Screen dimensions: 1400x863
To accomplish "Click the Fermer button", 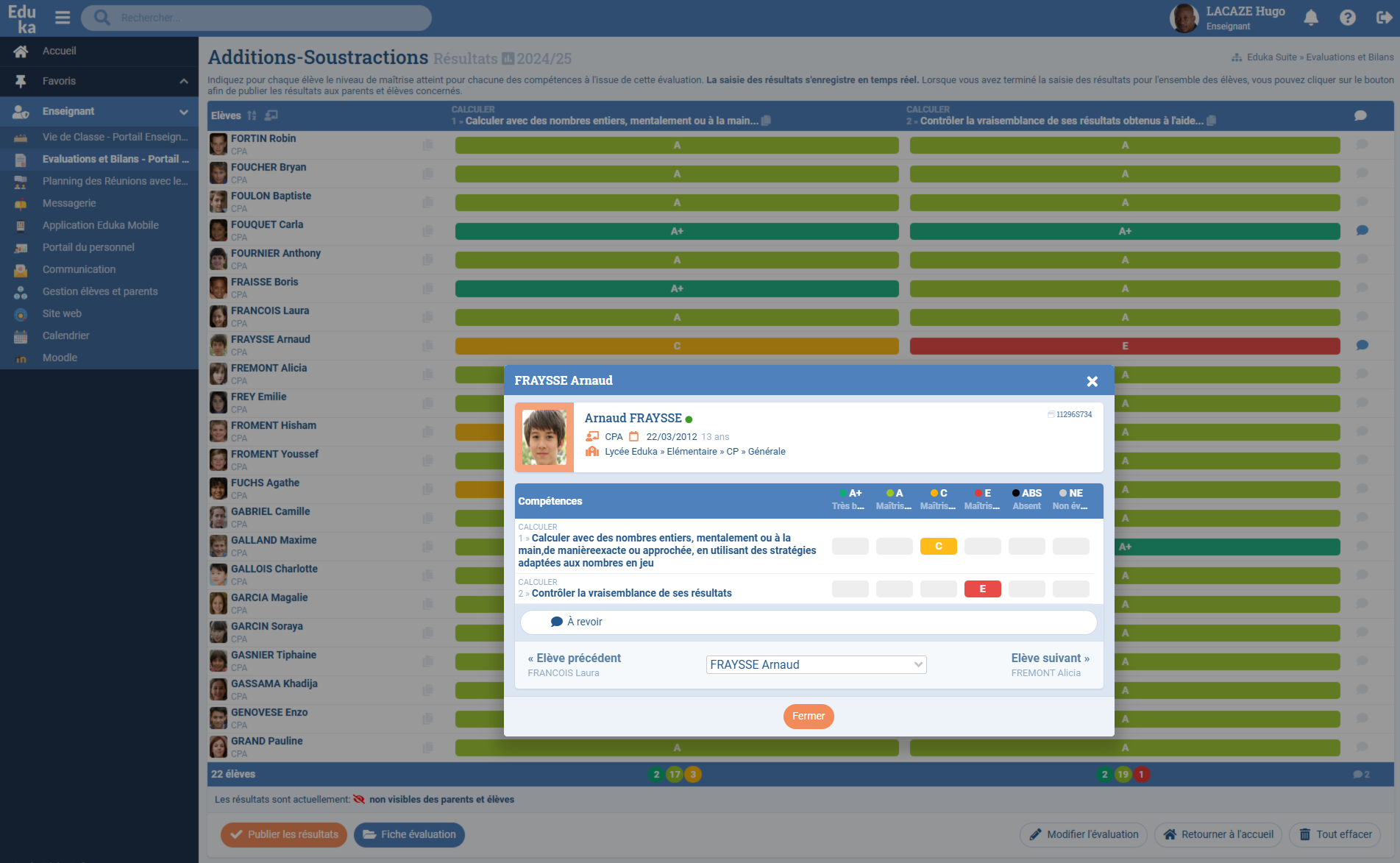I will tap(809, 717).
